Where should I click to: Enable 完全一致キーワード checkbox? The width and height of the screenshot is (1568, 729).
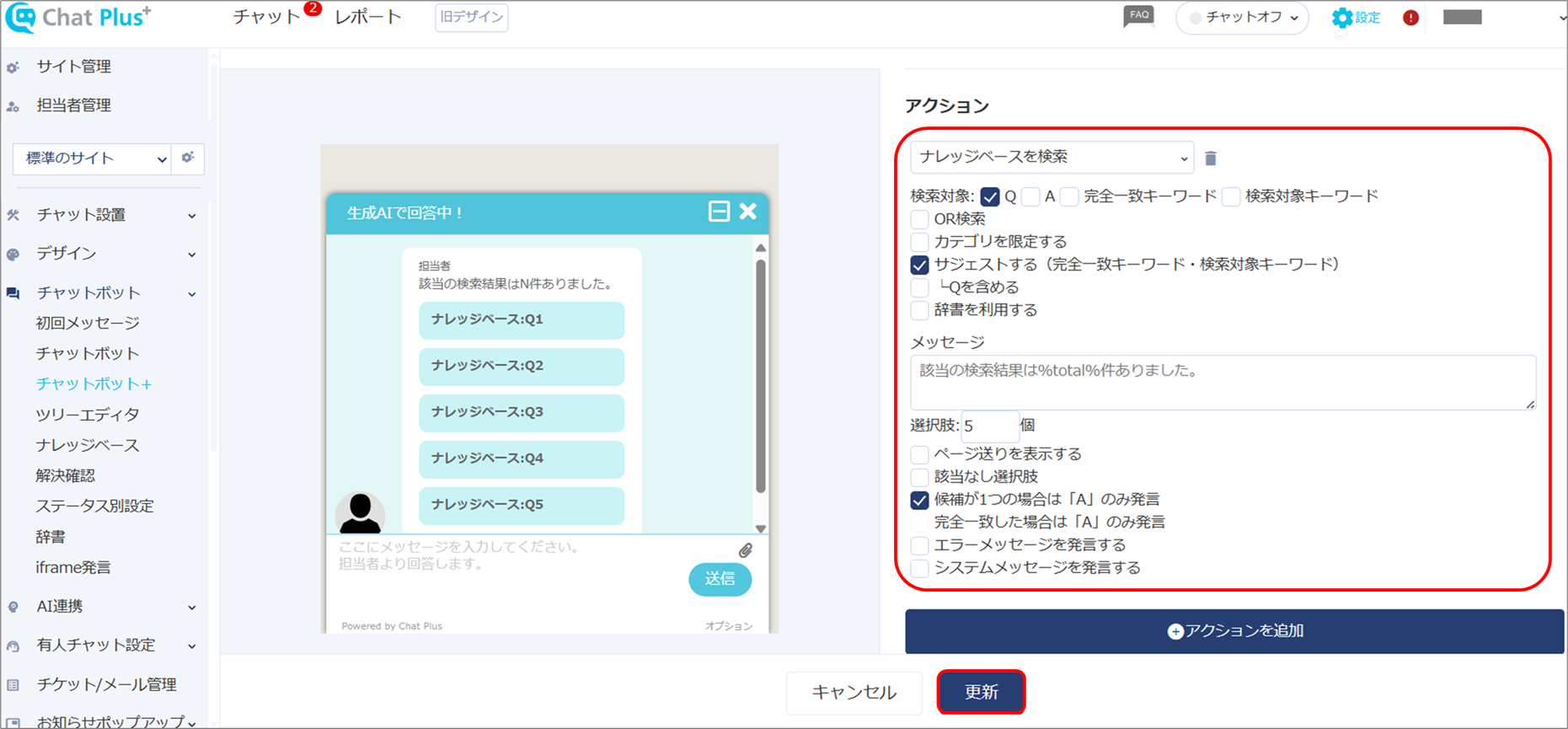click(1069, 196)
